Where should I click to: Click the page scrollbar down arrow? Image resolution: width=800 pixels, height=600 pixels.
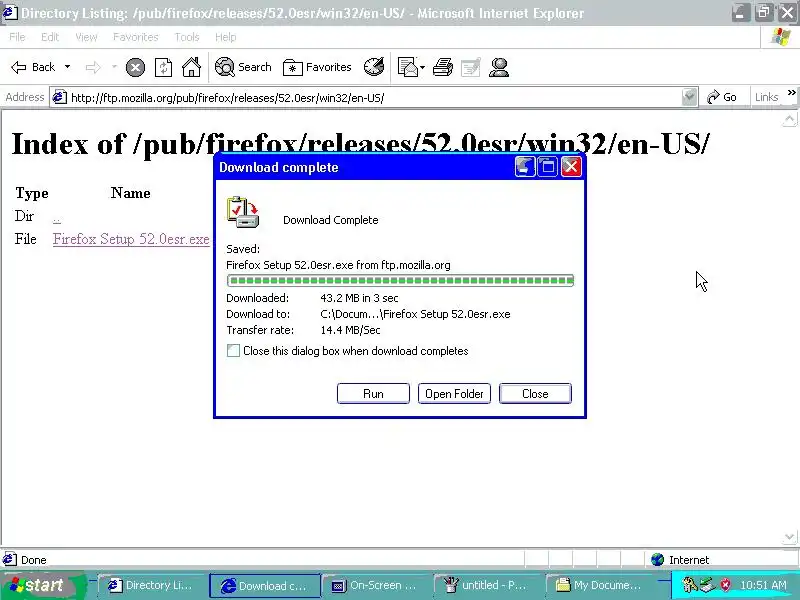click(789, 537)
